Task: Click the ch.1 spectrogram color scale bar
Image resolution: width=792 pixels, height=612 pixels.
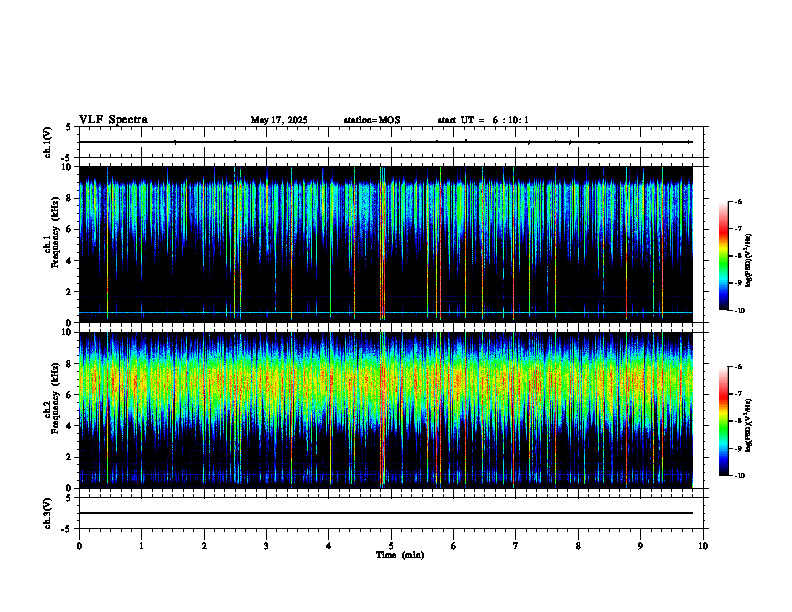Action: pos(724,256)
